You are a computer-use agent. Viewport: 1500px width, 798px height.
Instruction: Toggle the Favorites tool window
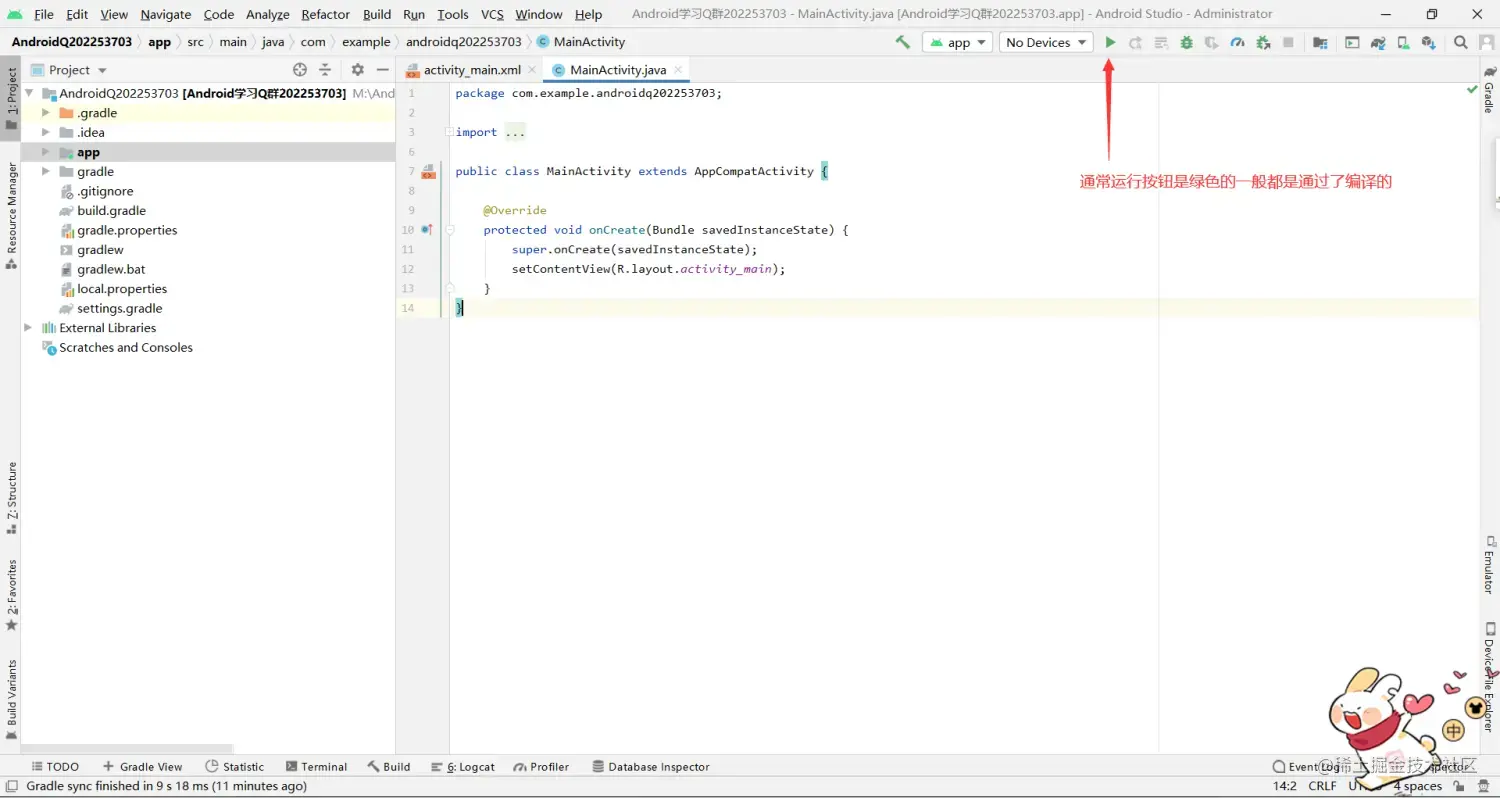click(x=11, y=596)
